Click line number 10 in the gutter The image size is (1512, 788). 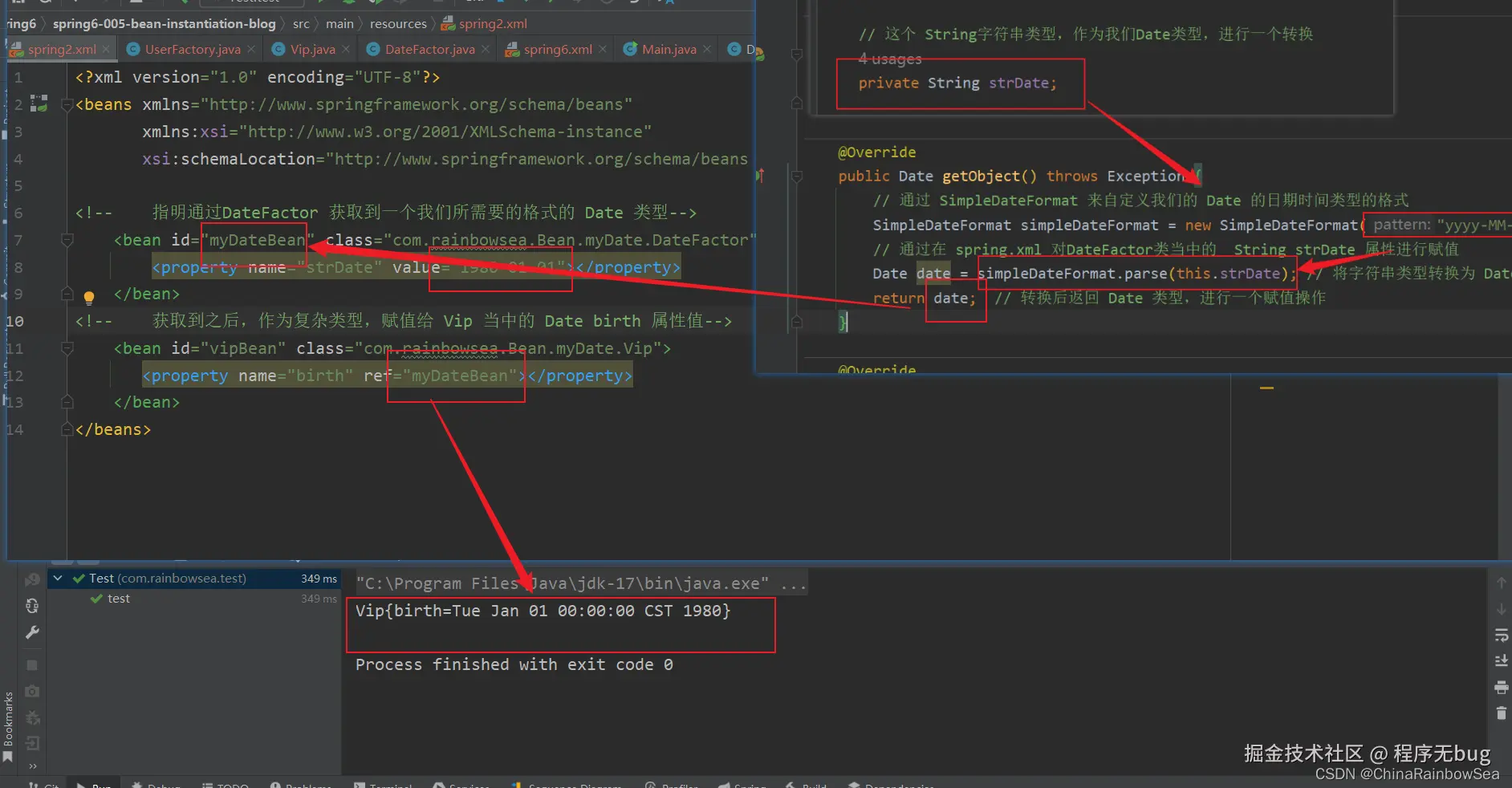[x=15, y=321]
